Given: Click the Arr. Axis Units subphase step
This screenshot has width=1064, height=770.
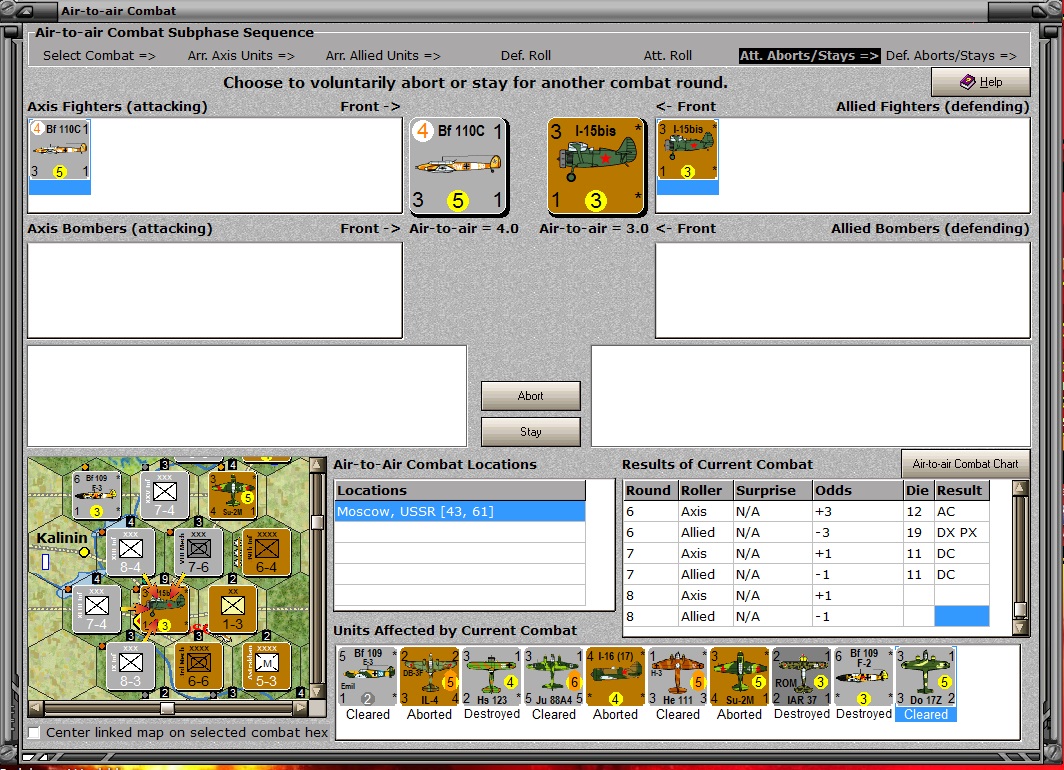Looking at the screenshot, I should [x=241, y=56].
